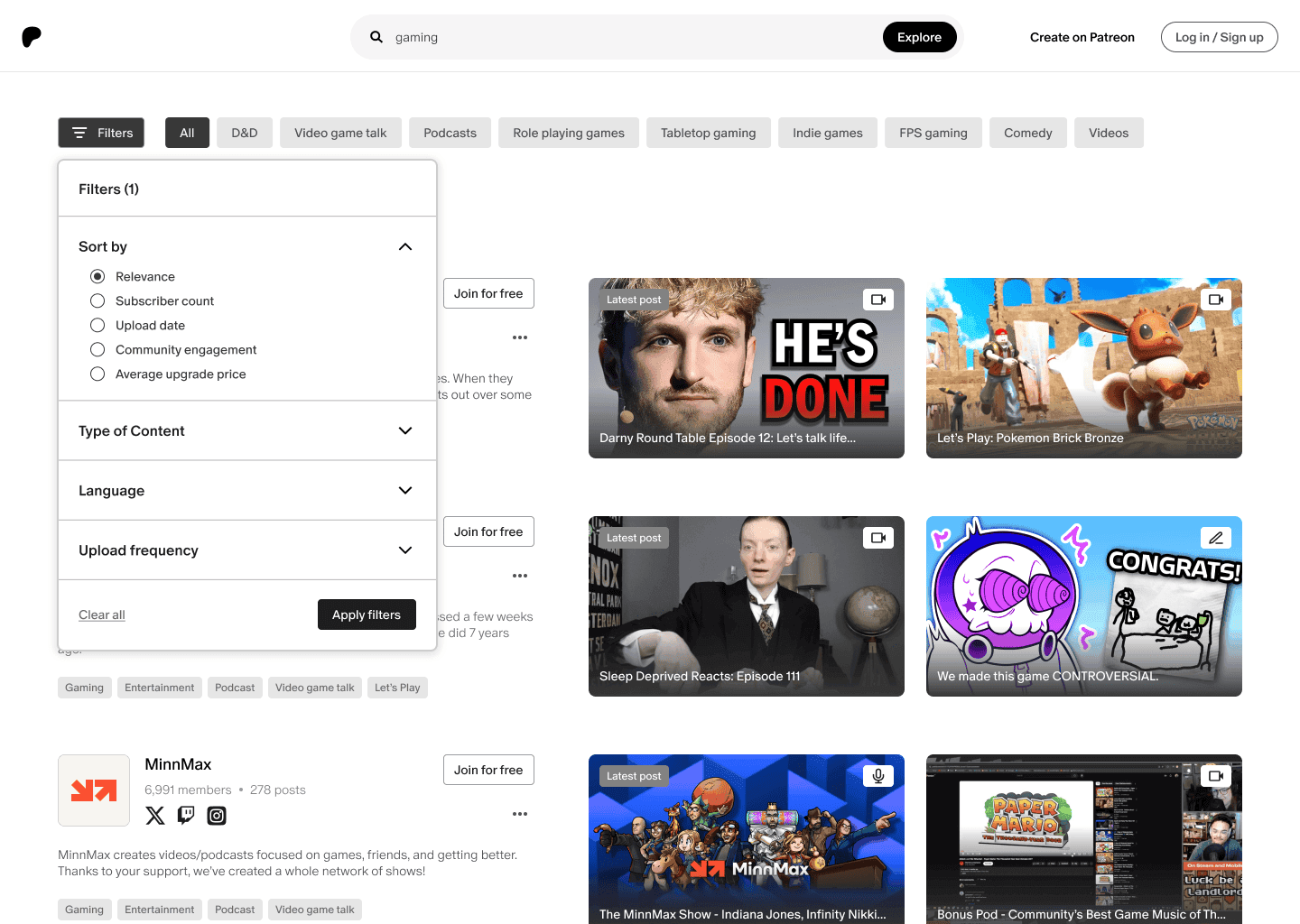
Task: Click the Clear all link
Action: pos(102,614)
